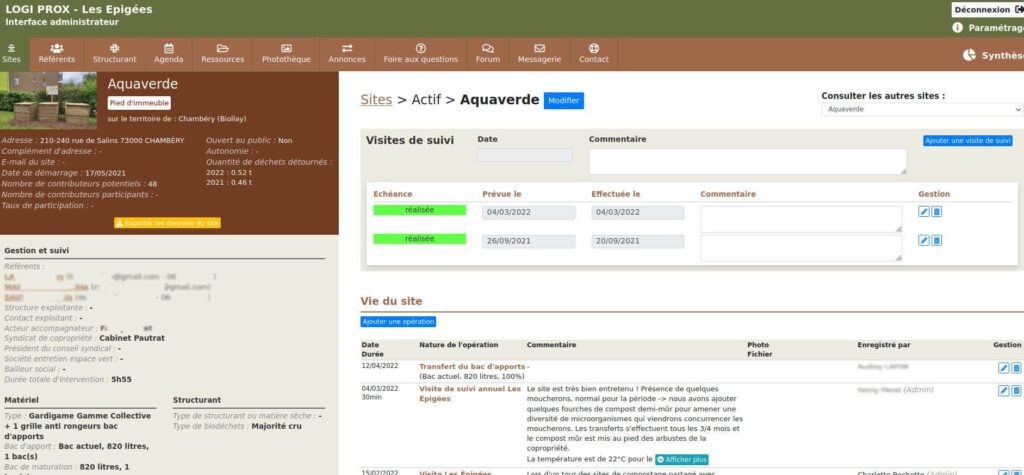Delete the 12/04/2022 bin transfer operation

click(x=1016, y=368)
